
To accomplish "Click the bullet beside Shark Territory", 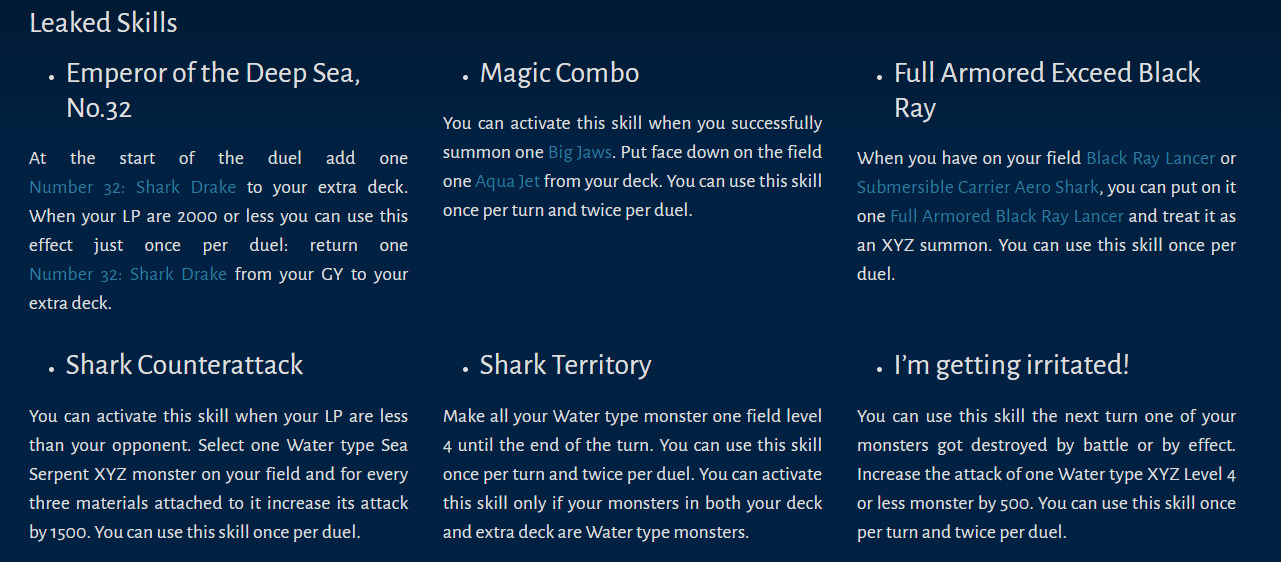I will [466, 368].
